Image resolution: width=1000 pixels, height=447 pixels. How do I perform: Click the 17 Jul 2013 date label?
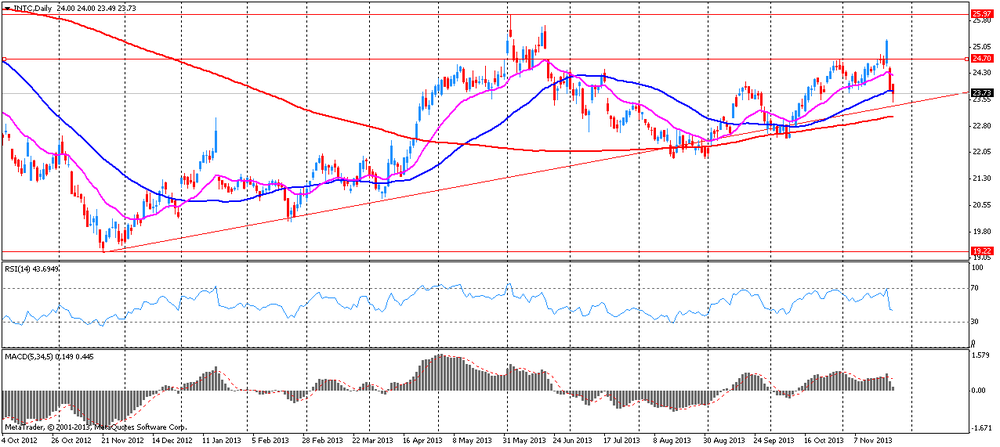tap(624, 441)
